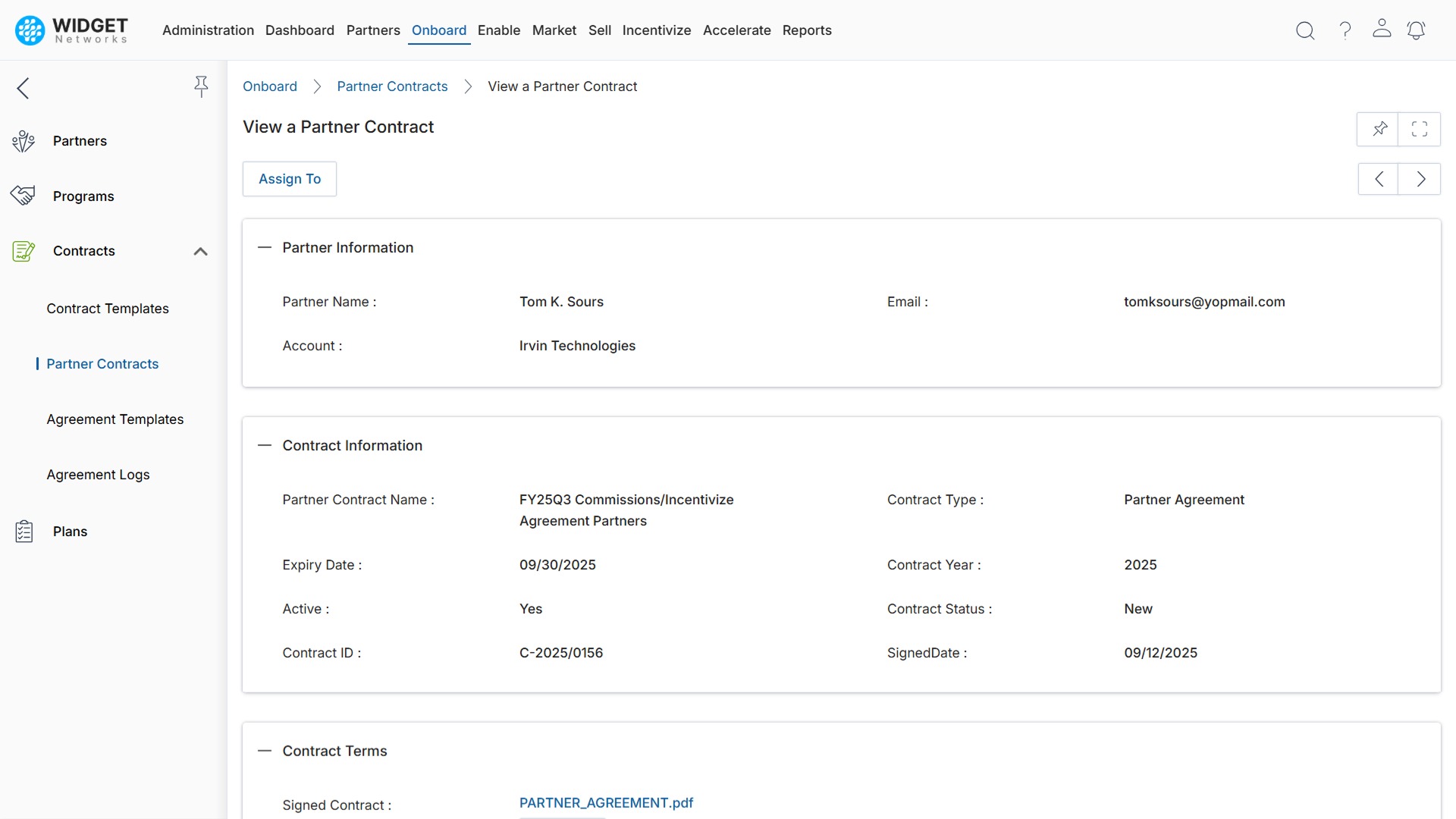
Task: Open the user profile icon
Action: click(x=1382, y=30)
